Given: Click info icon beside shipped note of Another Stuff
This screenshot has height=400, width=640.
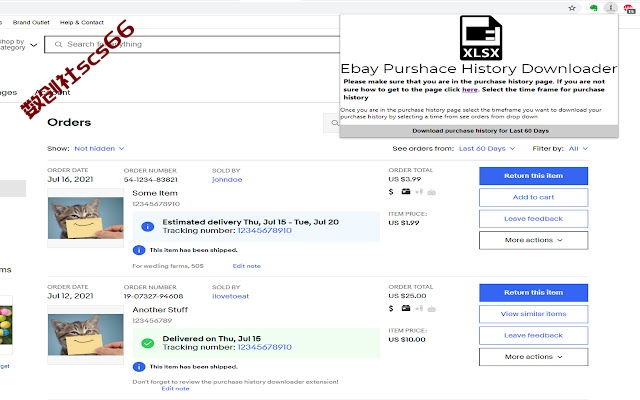Looking at the screenshot, I should (139, 367).
